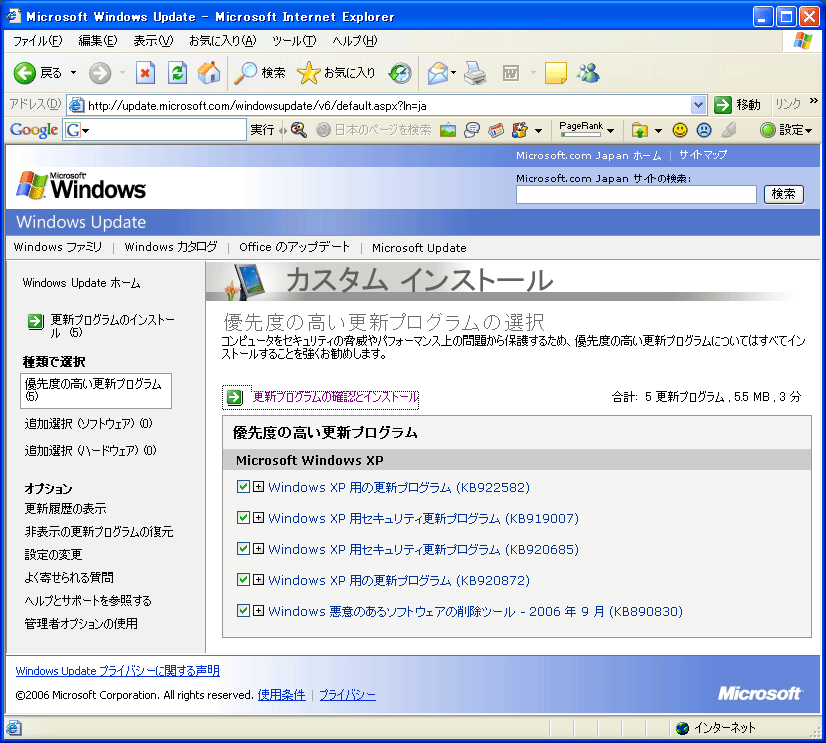
Task: Print the page with printer icon
Action: click(x=475, y=73)
